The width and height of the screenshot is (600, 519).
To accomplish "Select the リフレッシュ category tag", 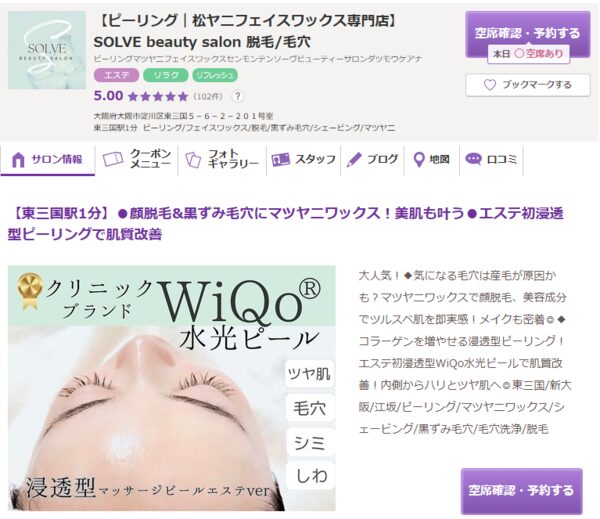I will (215, 75).
